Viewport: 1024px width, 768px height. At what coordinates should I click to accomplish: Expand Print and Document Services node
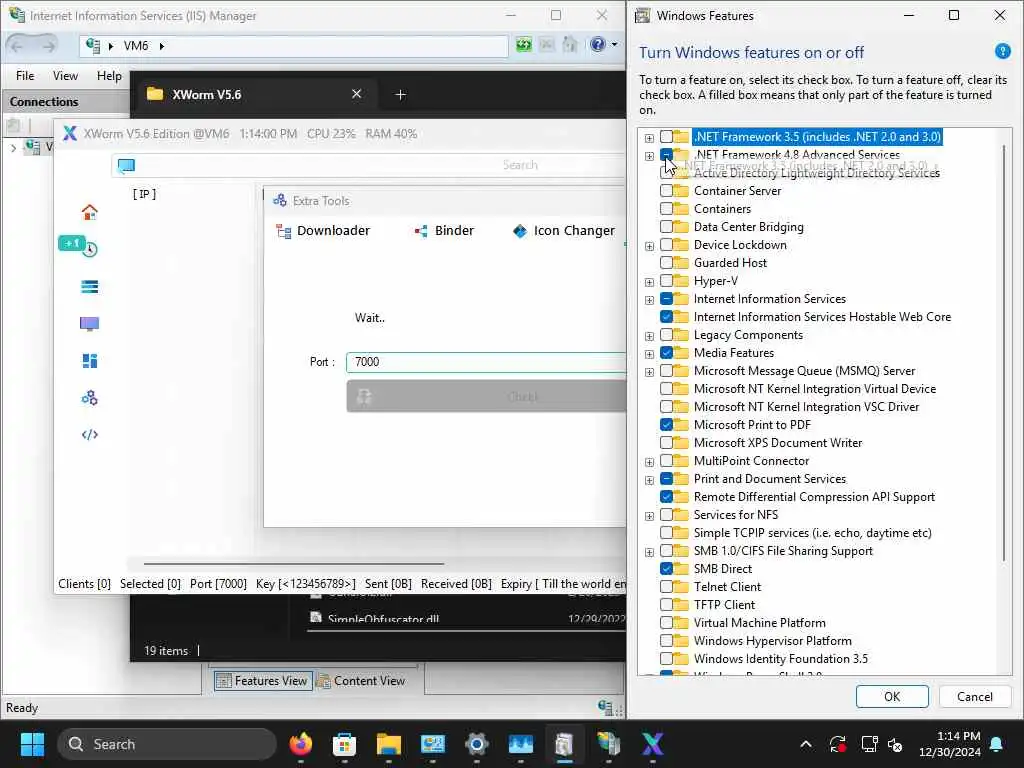click(x=649, y=480)
